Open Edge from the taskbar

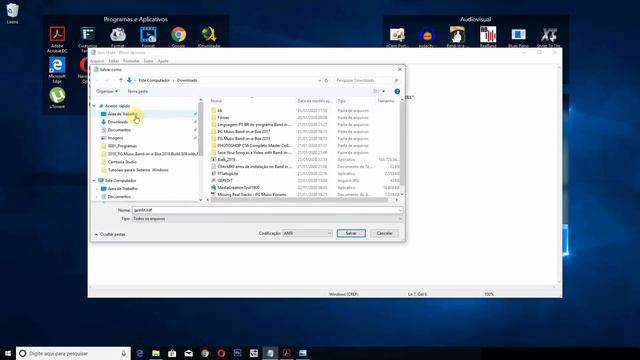140,353
